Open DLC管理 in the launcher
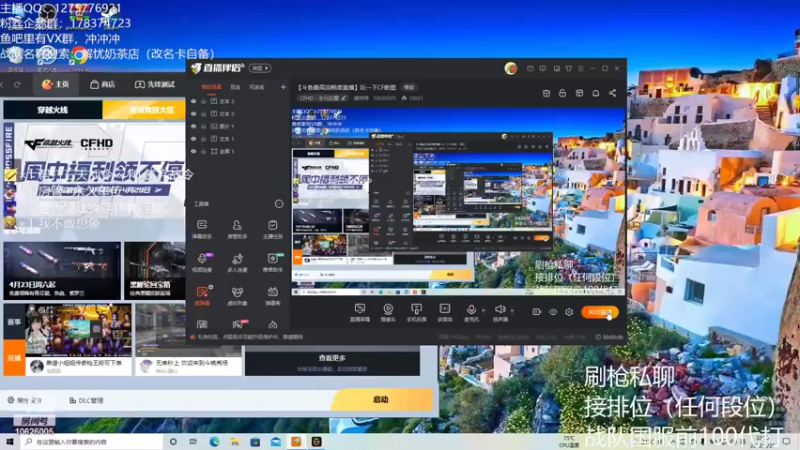800x450 pixels. 87,401
